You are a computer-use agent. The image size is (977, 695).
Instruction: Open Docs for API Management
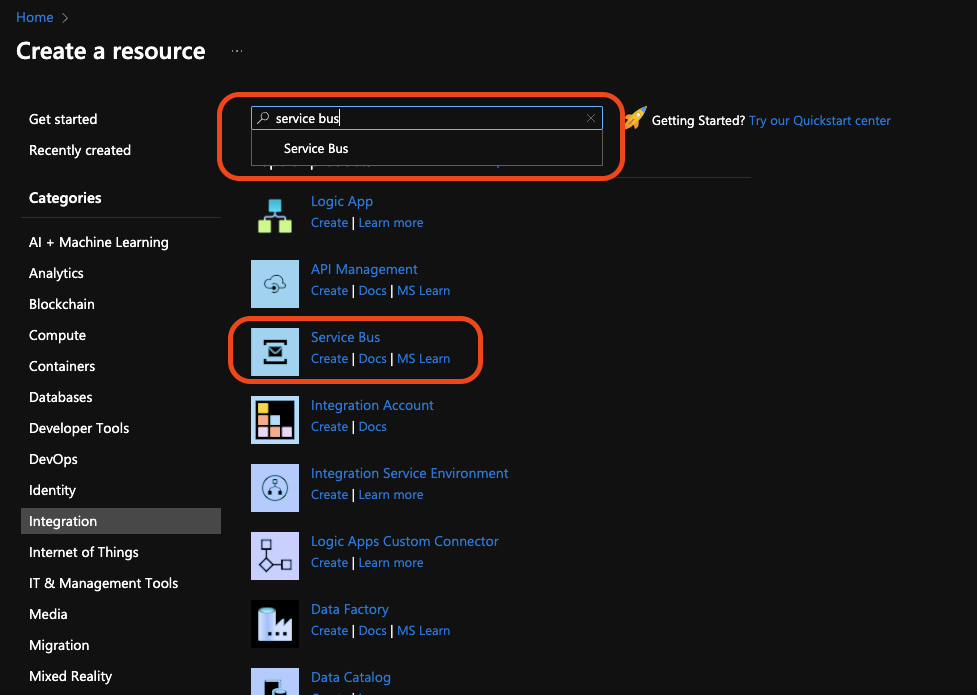coord(373,290)
